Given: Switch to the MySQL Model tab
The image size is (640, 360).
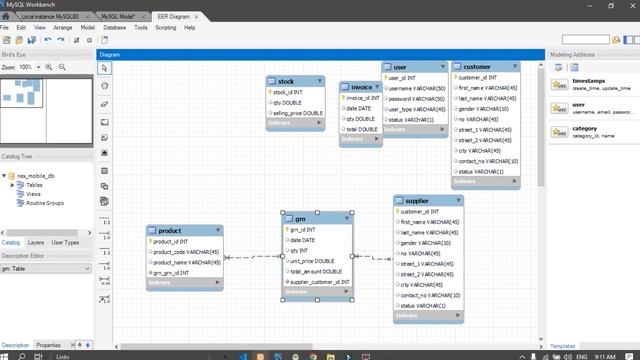Looking at the screenshot, I should pyautogui.click(x=118, y=16).
